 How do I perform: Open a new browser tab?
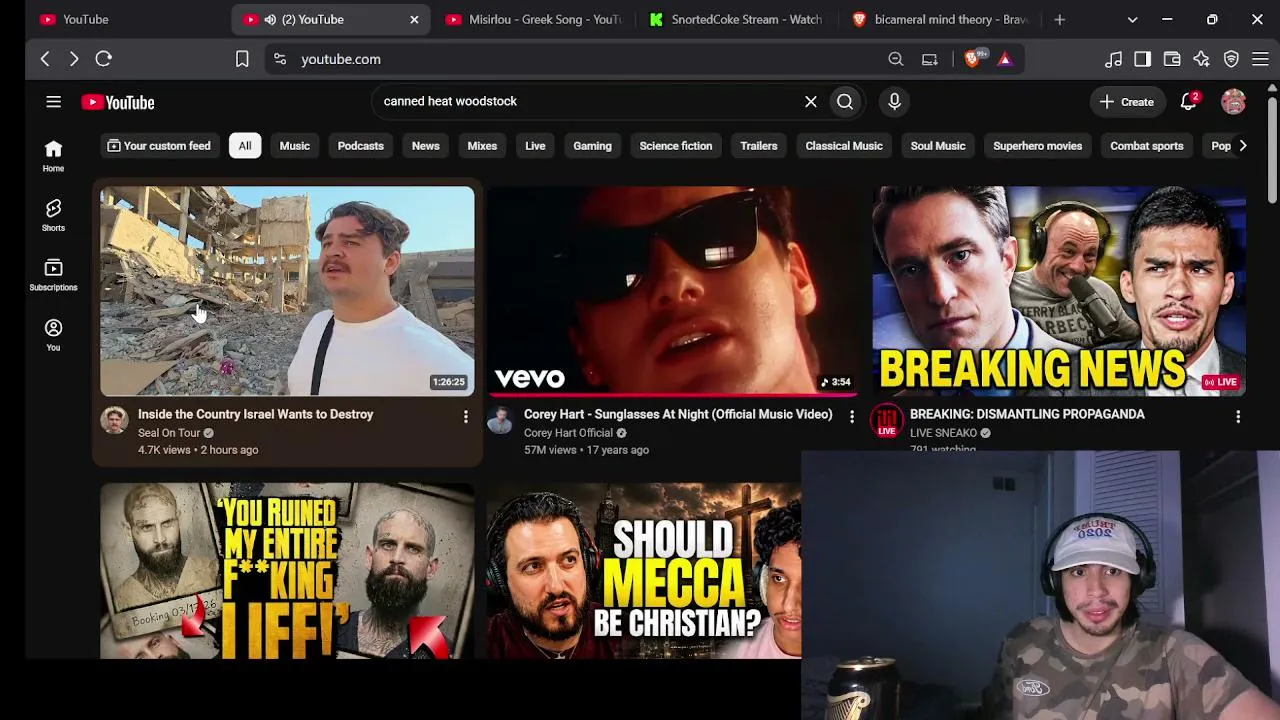1059,19
